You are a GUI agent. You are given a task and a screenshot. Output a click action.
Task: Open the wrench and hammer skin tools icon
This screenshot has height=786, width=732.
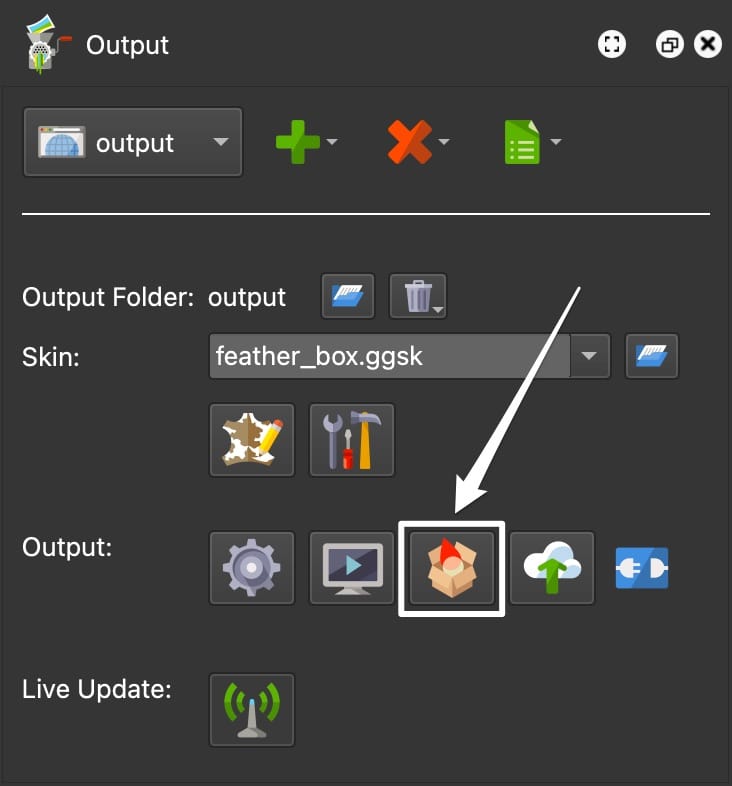coord(352,440)
